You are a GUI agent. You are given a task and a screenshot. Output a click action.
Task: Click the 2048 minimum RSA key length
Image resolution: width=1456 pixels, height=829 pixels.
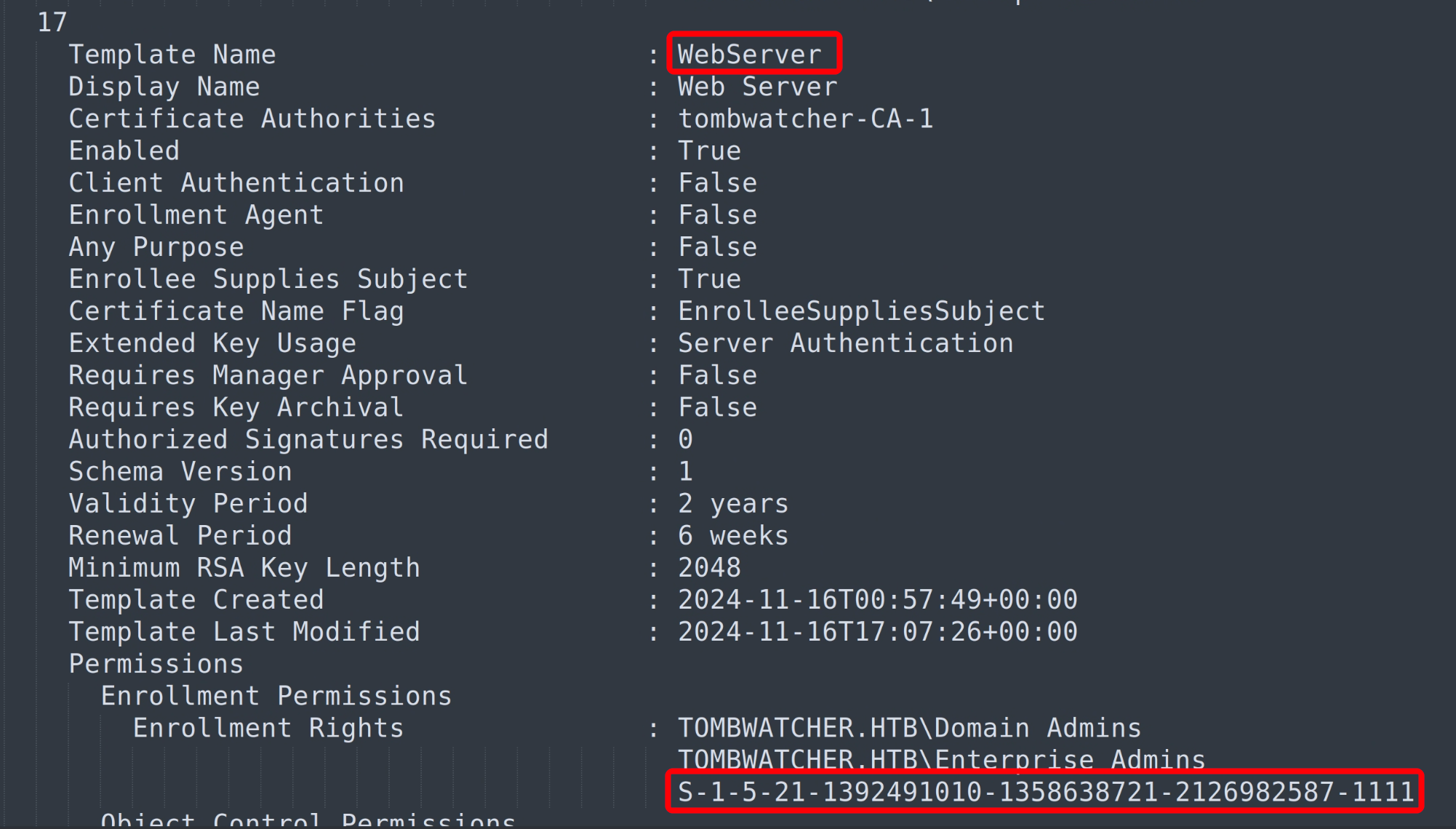click(709, 568)
